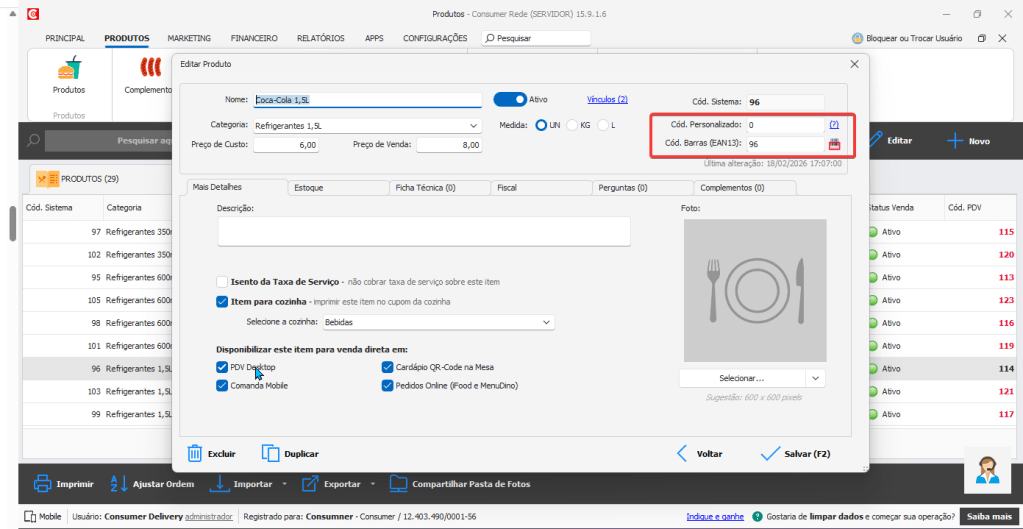Expand the Selecionar photo dropdown arrow
The height and width of the screenshot is (529, 1023).
[816, 378]
